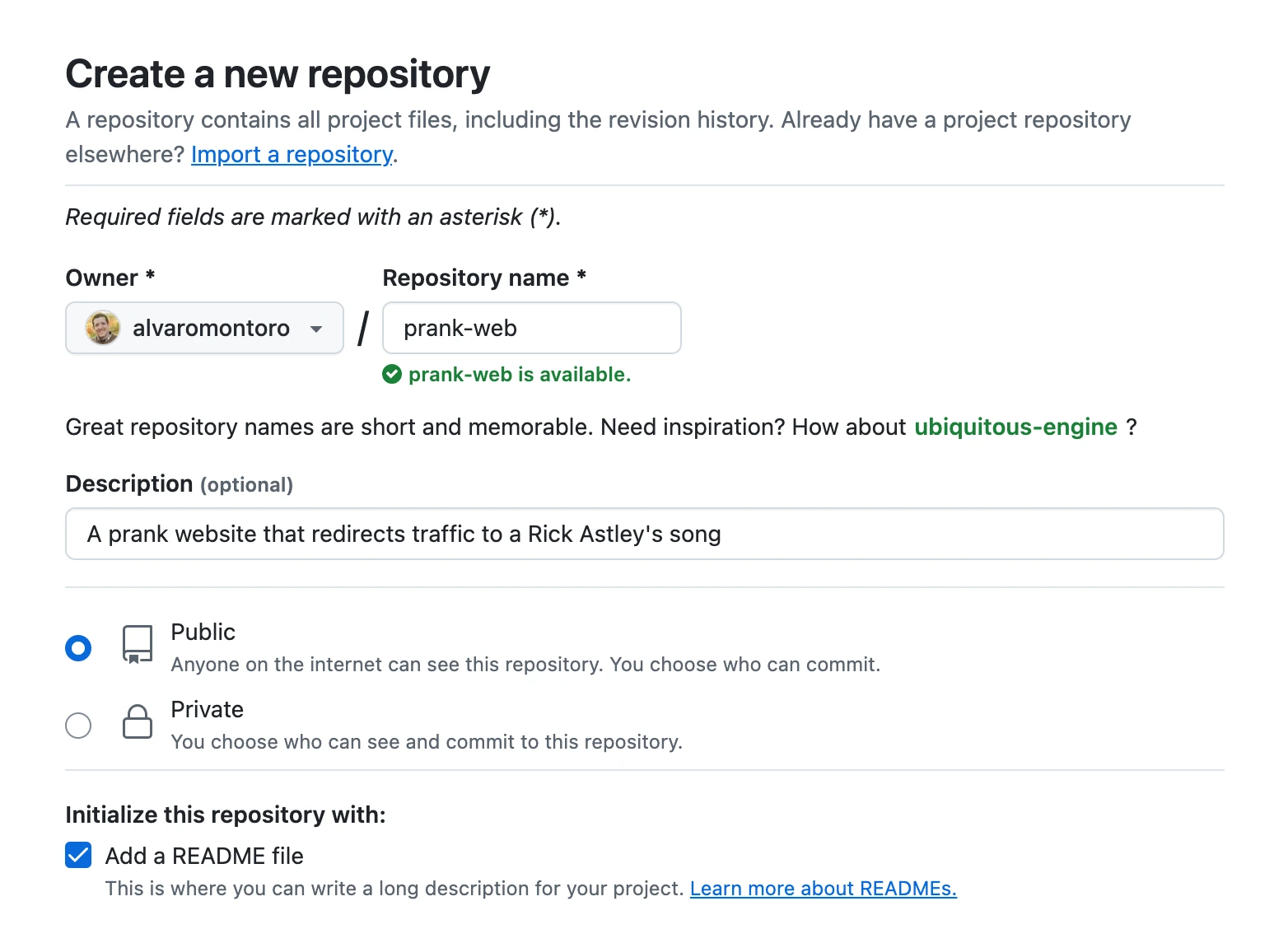Click the Private option label text
The image size is (1288, 929).
coord(207,709)
